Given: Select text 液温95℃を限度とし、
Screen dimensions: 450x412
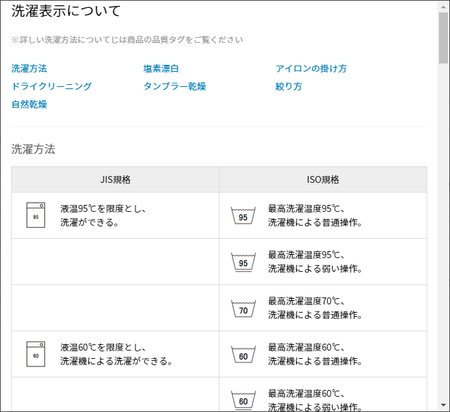Looking at the screenshot, I should coord(103,209).
